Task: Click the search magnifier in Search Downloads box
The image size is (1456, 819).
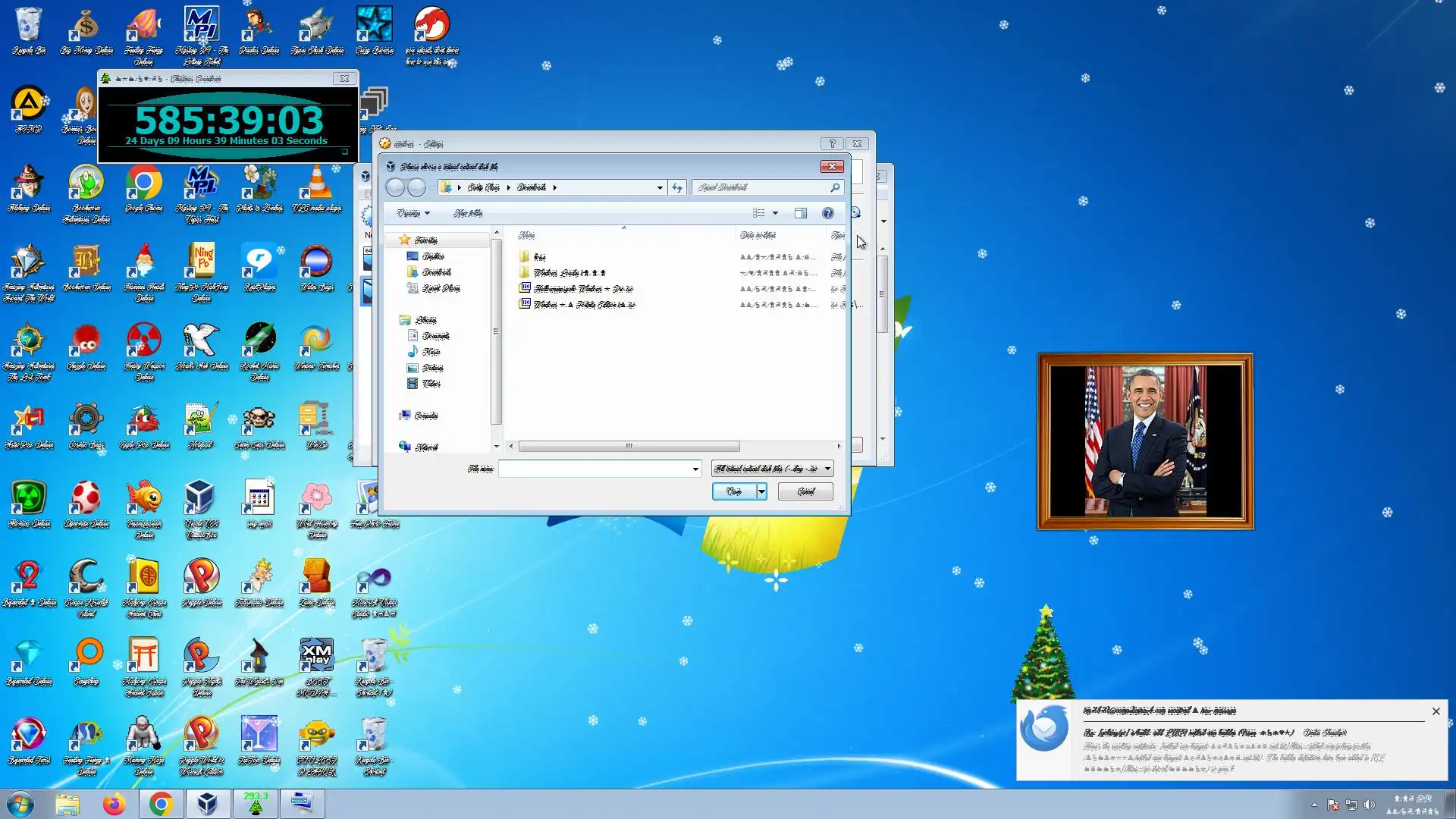Action: point(835,187)
